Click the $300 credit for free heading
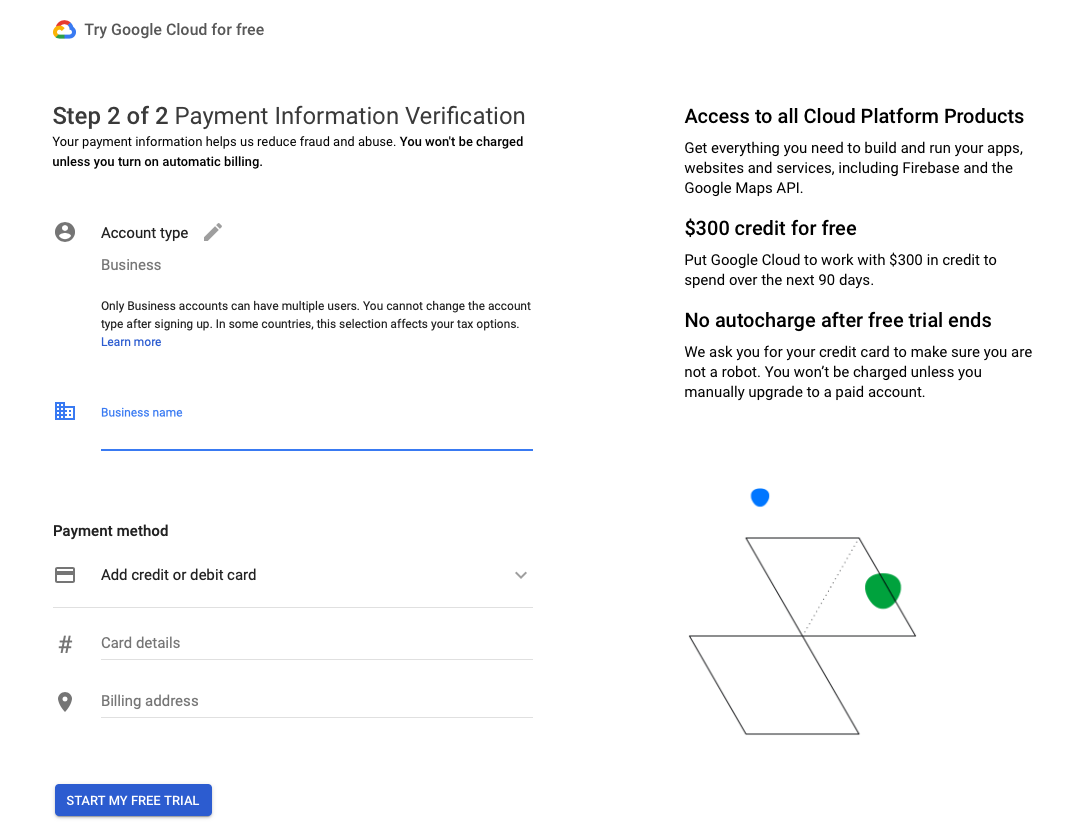The image size is (1074, 833). (x=770, y=228)
